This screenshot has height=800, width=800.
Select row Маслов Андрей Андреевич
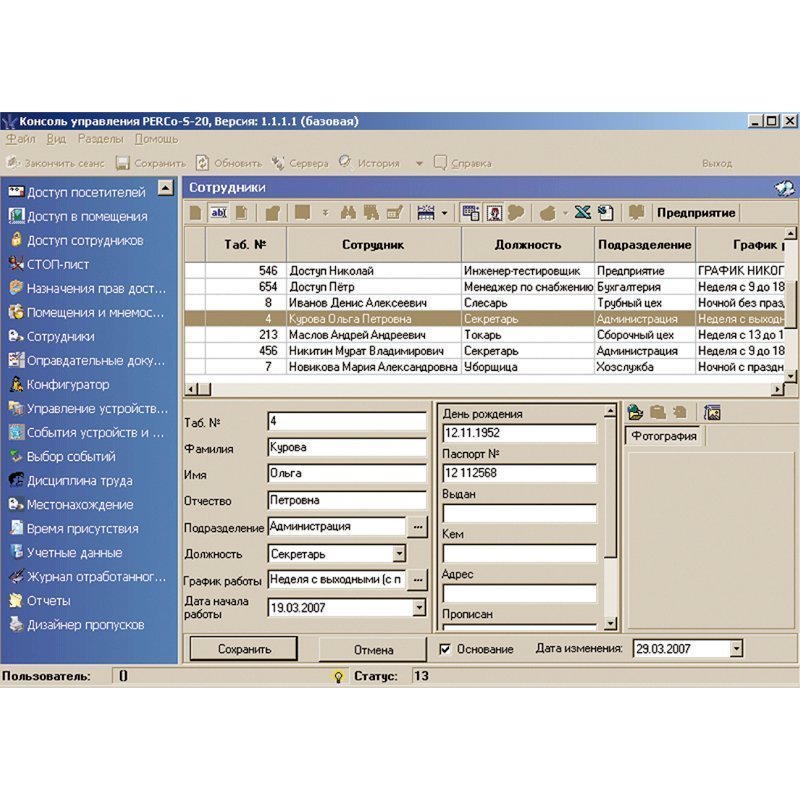point(485,335)
